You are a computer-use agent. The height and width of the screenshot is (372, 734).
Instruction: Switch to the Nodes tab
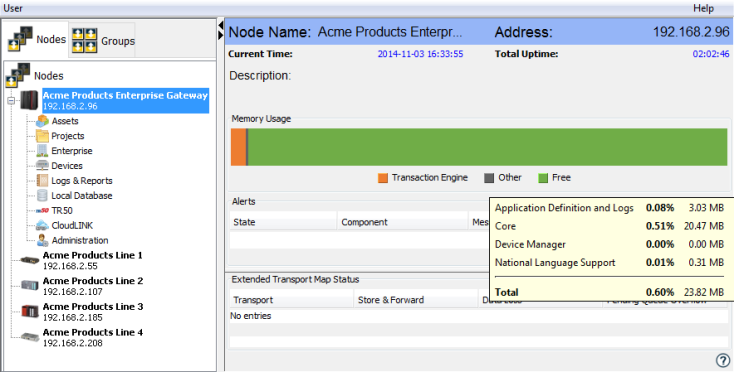36,40
